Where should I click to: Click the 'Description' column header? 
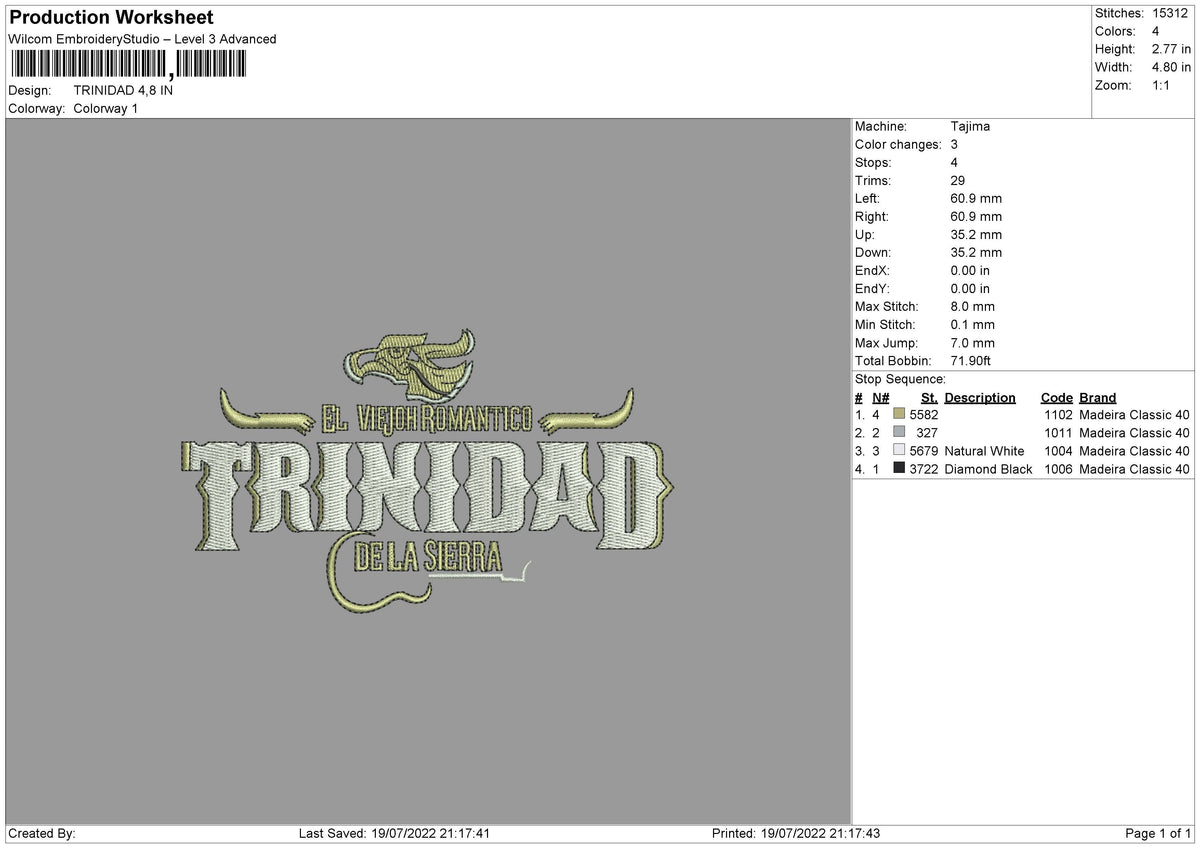coord(980,397)
